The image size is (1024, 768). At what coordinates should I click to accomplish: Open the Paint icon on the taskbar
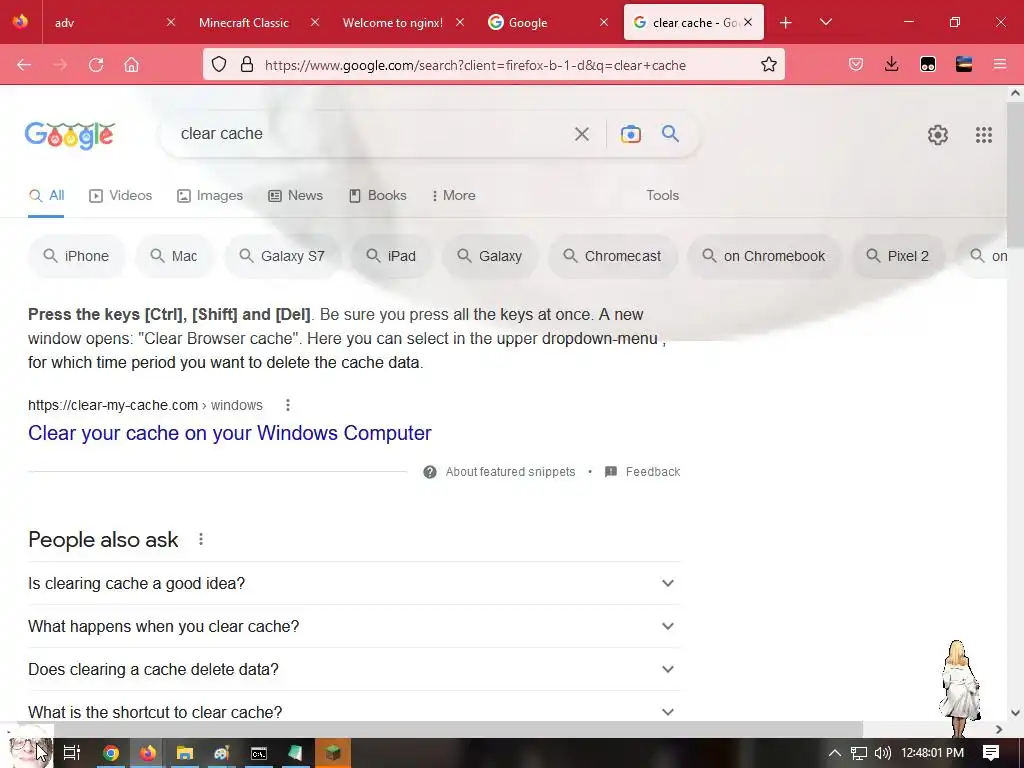(222, 753)
